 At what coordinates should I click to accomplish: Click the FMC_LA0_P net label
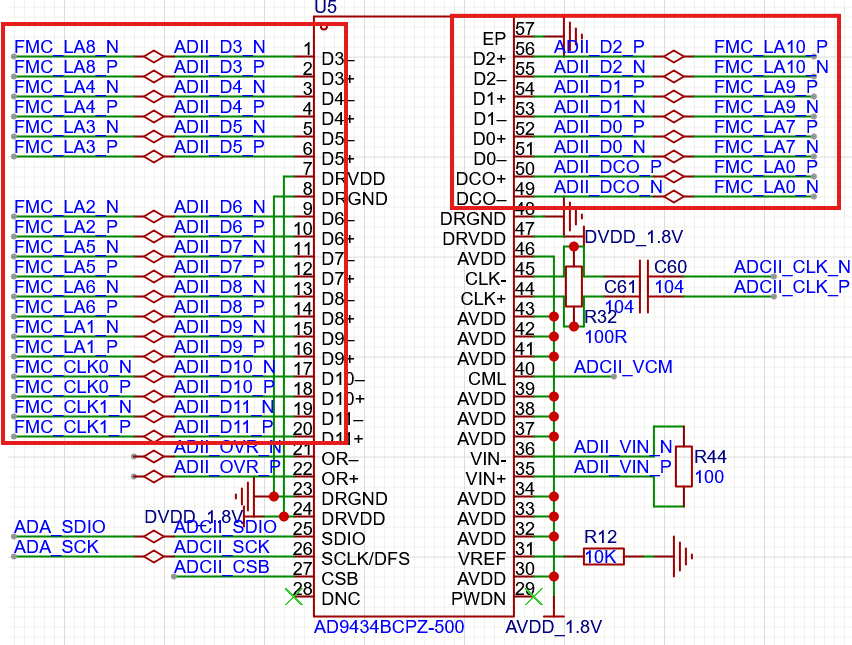tap(766, 167)
